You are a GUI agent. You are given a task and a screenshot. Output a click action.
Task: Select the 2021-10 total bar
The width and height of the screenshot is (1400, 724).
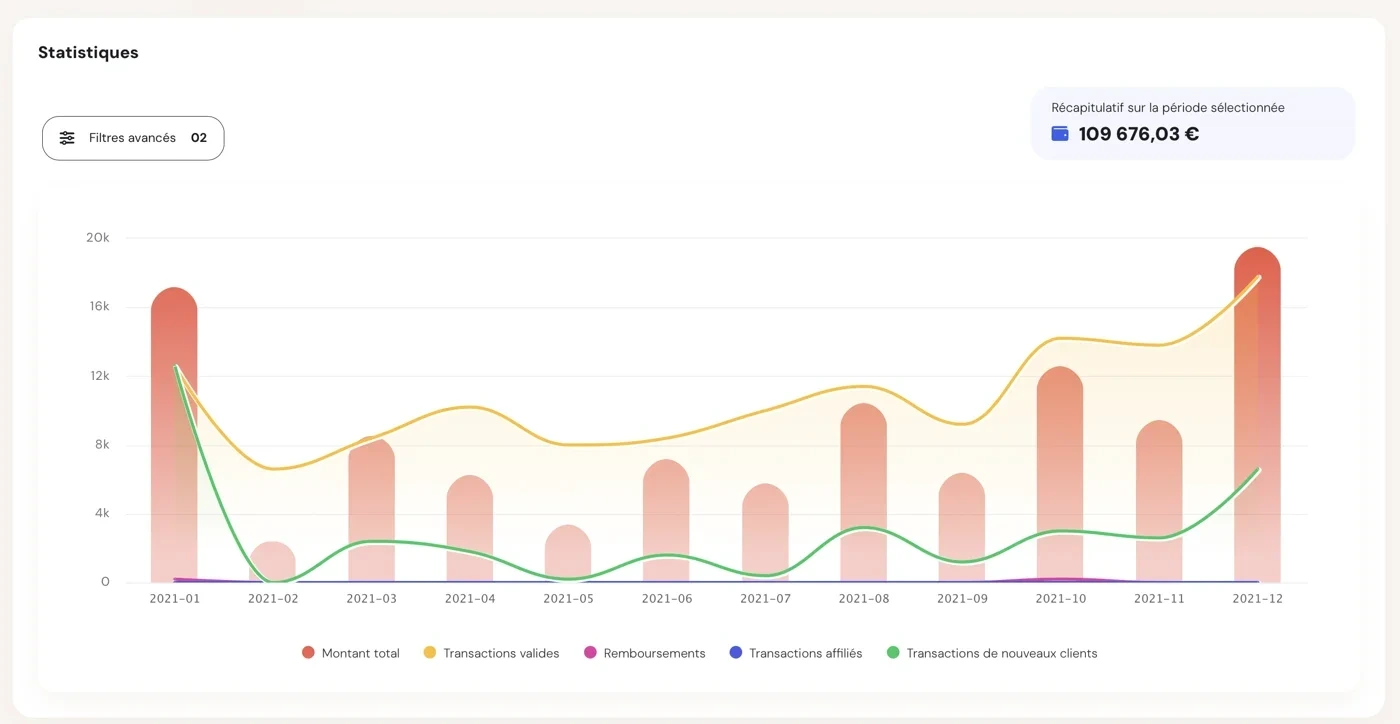pos(1061,475)
